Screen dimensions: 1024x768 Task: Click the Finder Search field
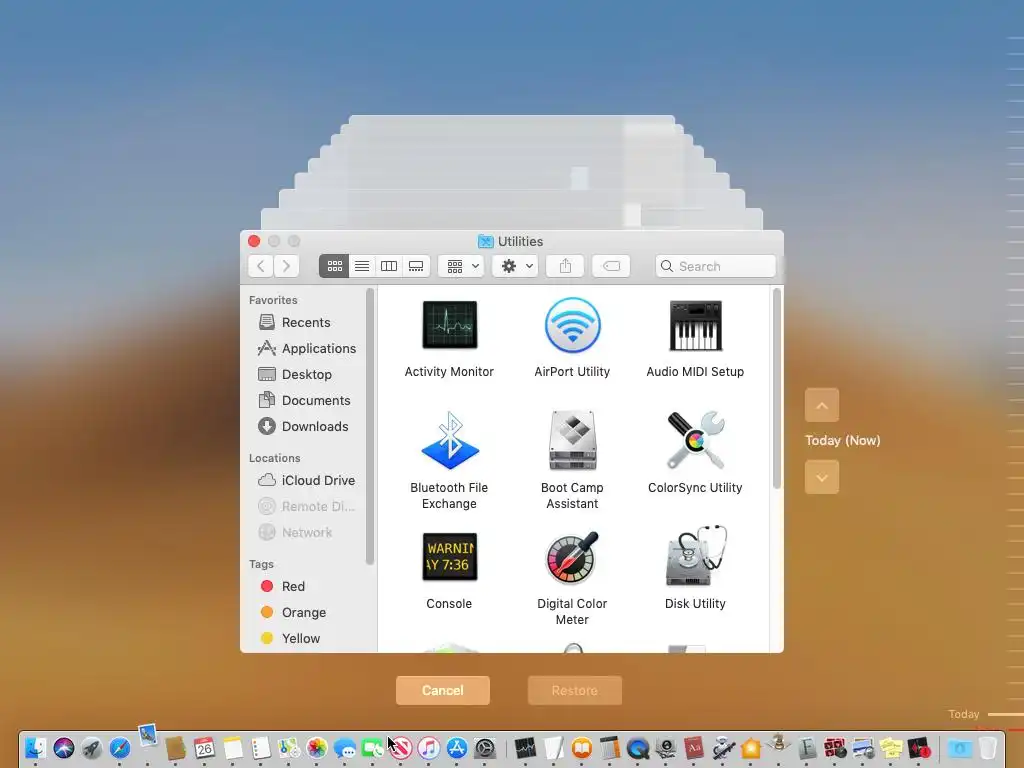[x=716, y=266]
